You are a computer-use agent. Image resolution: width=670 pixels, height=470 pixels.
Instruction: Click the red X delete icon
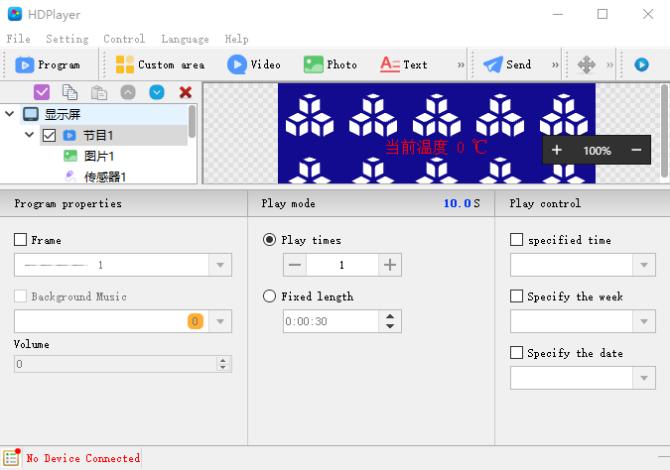coord(185,92)
